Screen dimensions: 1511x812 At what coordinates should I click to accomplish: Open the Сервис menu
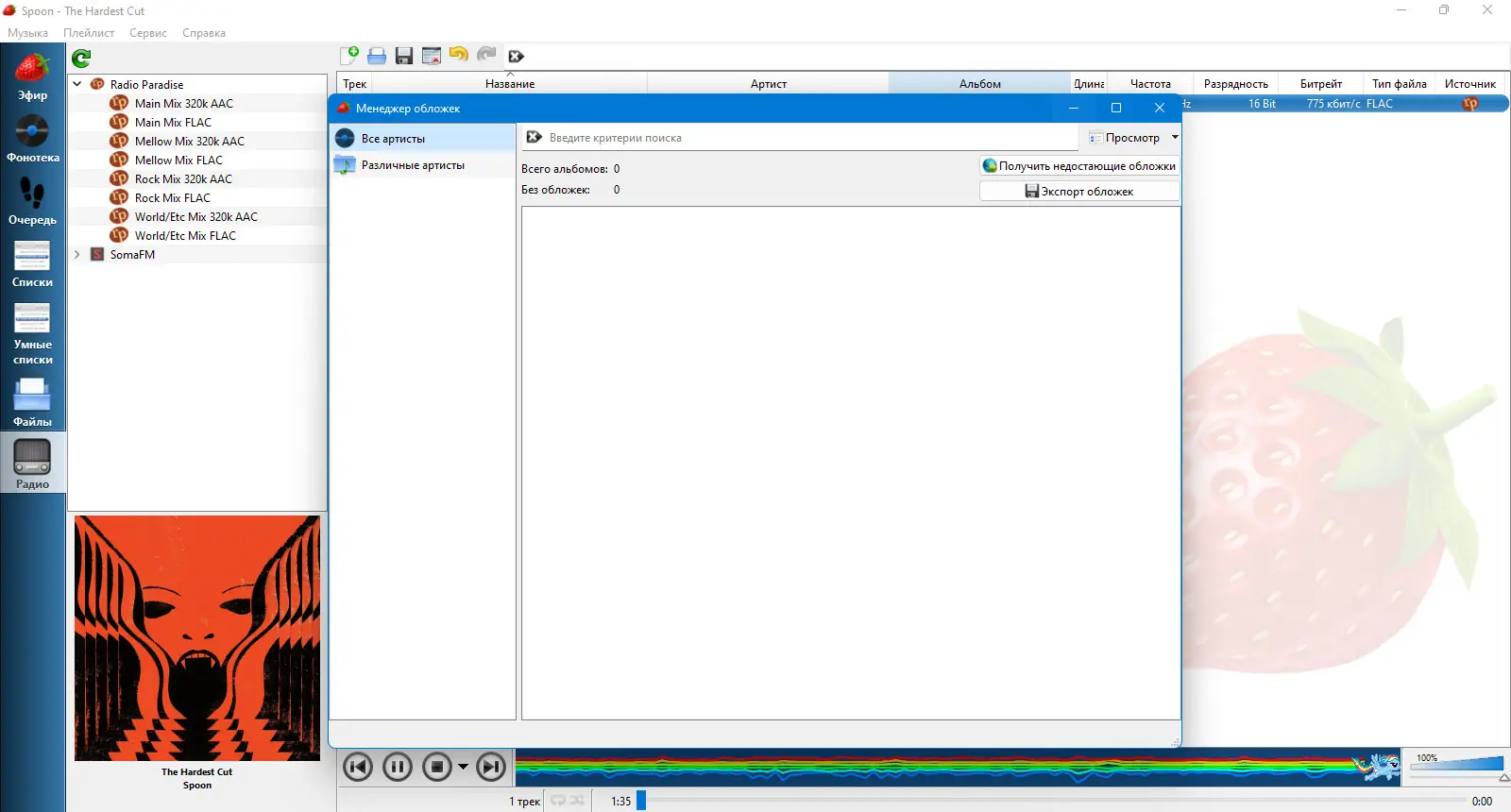[x=148, y=33]
